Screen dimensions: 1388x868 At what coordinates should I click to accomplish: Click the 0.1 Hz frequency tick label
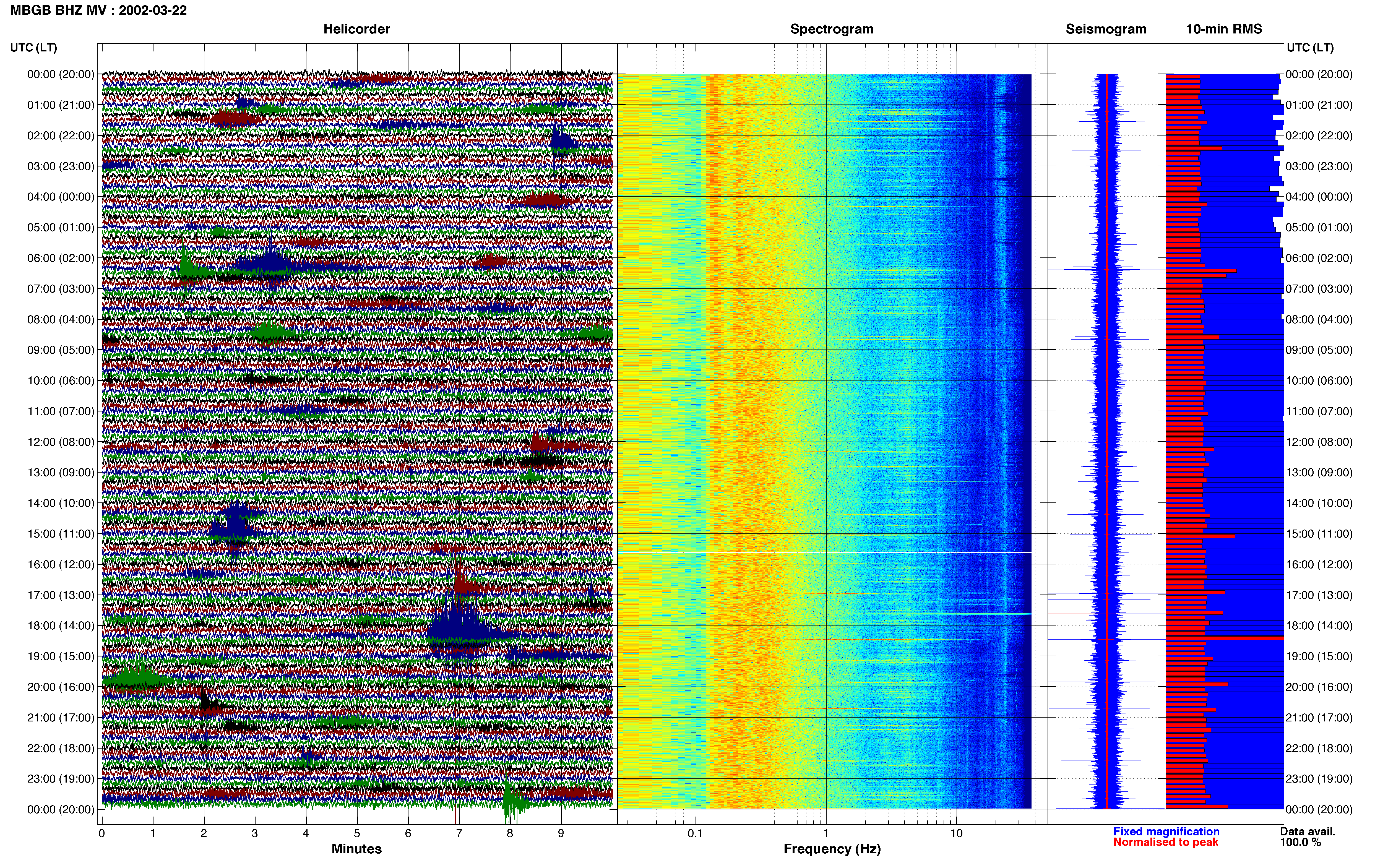tap(695, 833)
